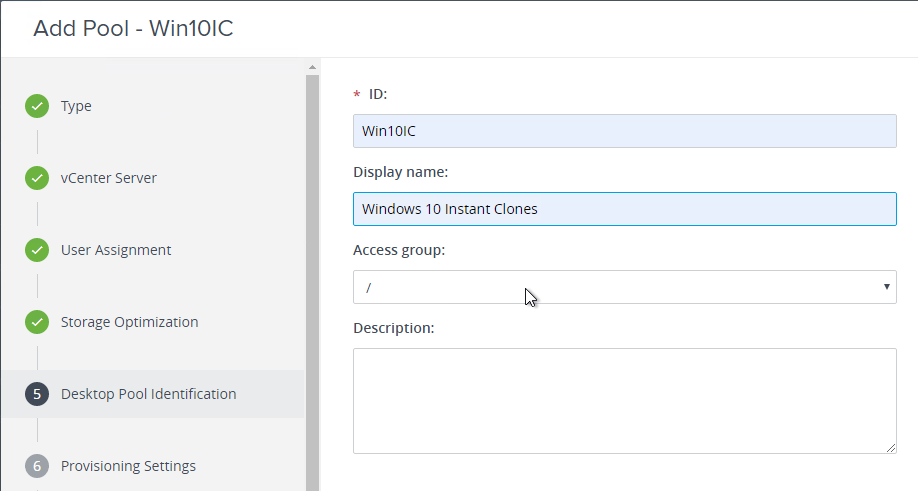
Task: Open the User Assignment step
Action: coord(116,250)
